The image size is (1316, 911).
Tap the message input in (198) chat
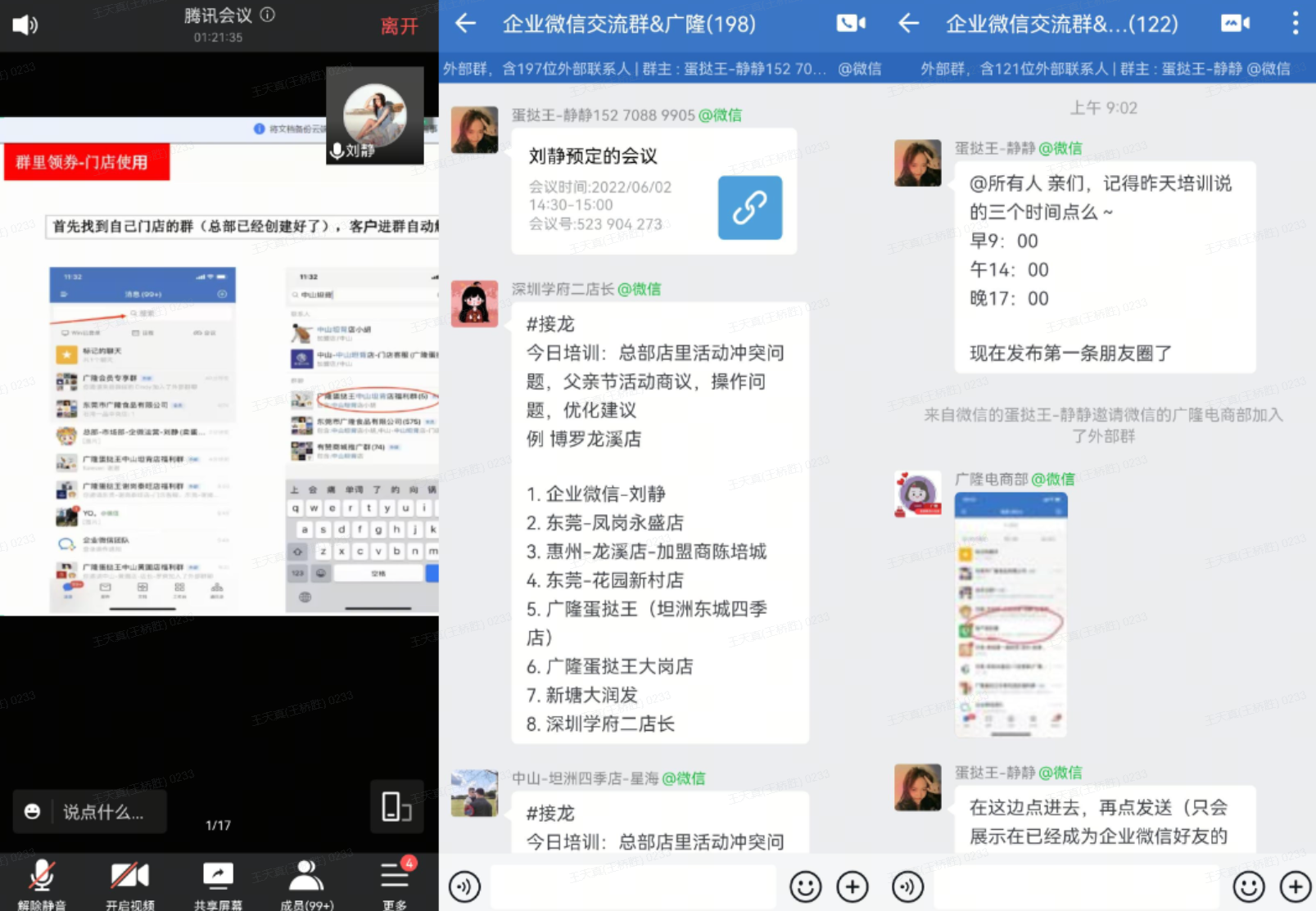tap(633, 886)
